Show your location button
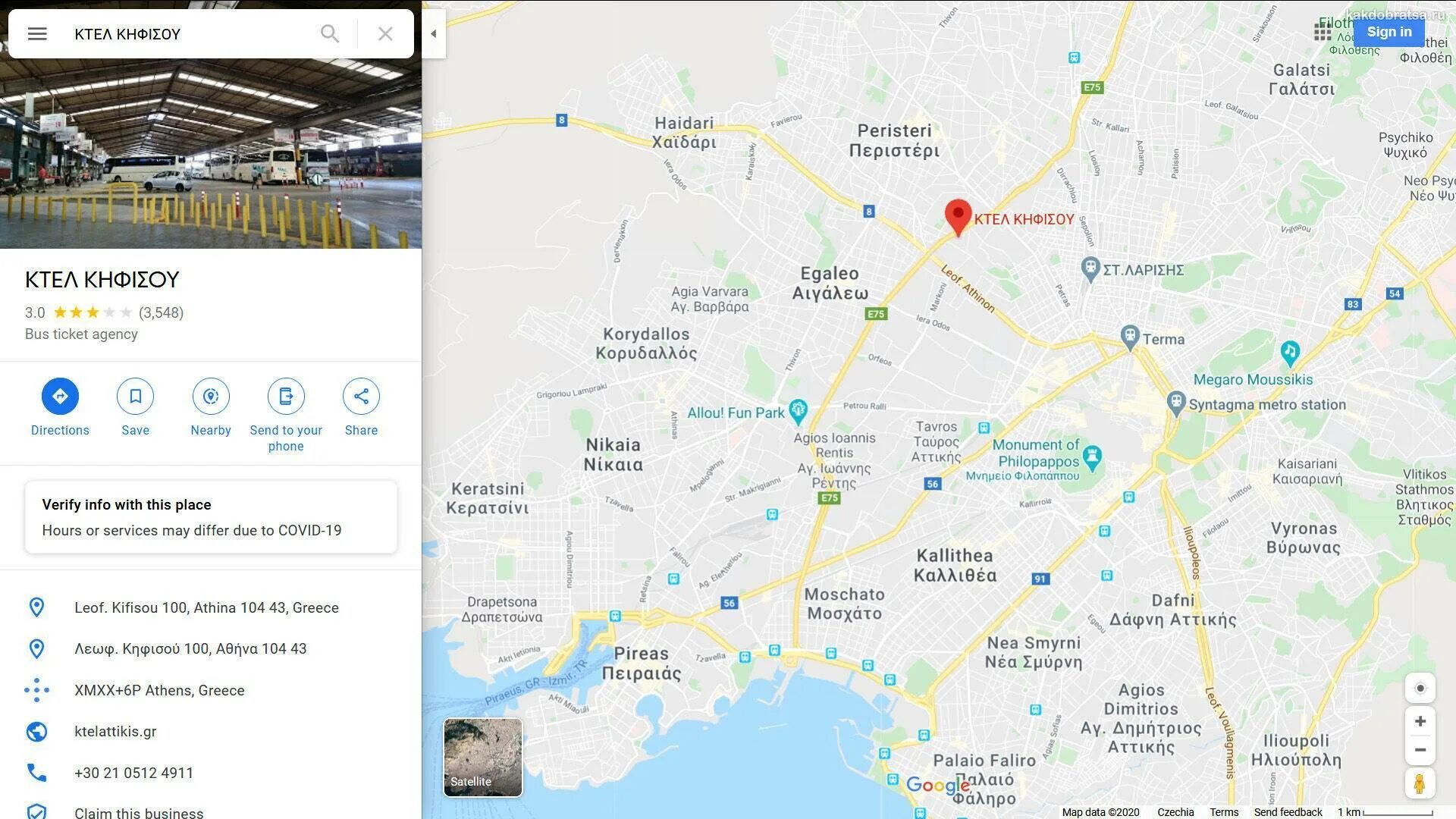The width and height of the screenshot is (1456, 819). click(1420, 689)
